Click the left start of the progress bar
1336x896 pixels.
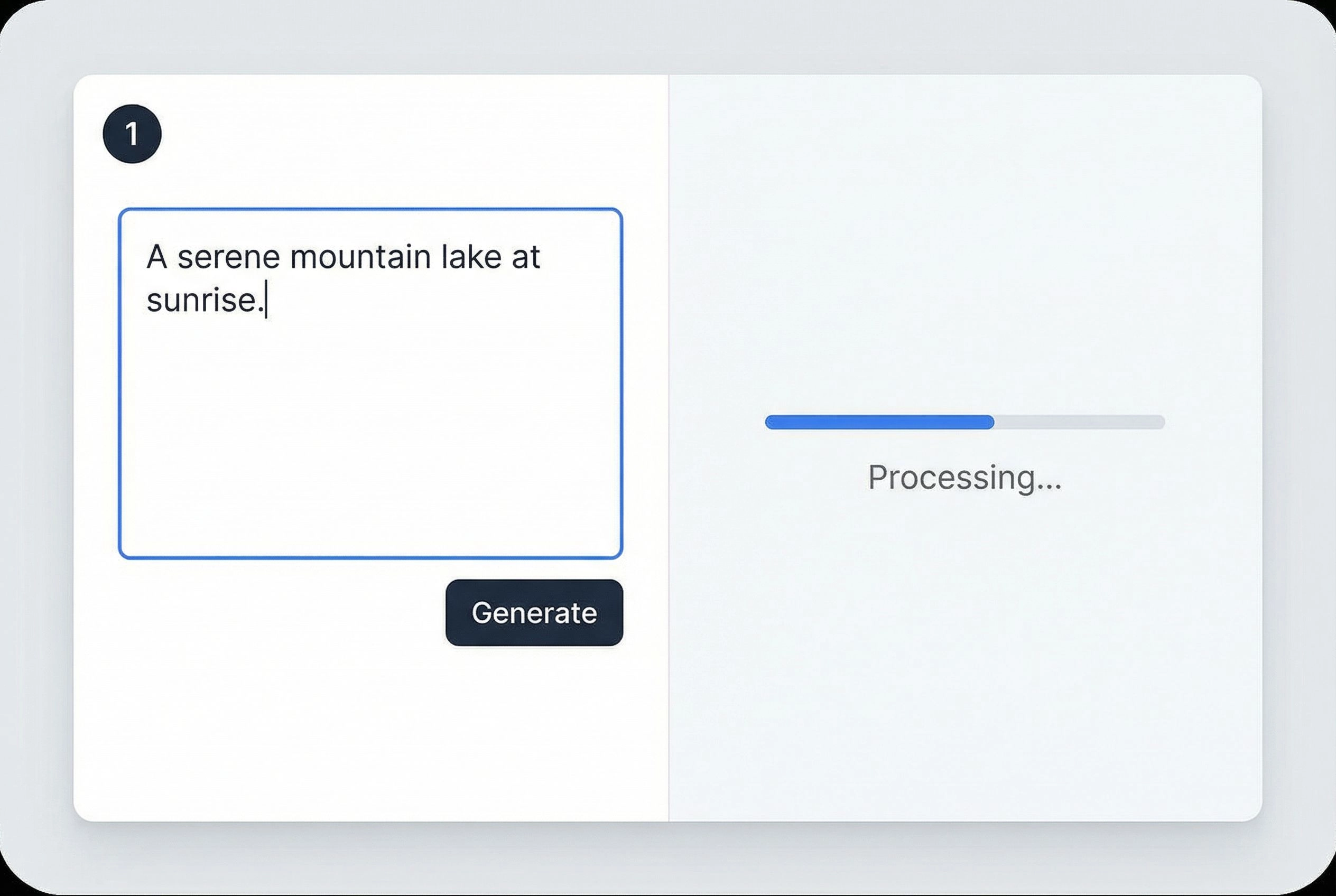[x=771, y=422]
